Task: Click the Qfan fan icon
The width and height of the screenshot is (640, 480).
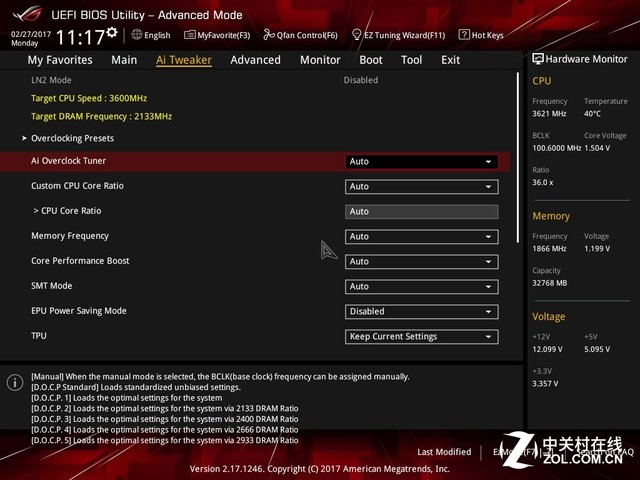Action: pos(269,35)
